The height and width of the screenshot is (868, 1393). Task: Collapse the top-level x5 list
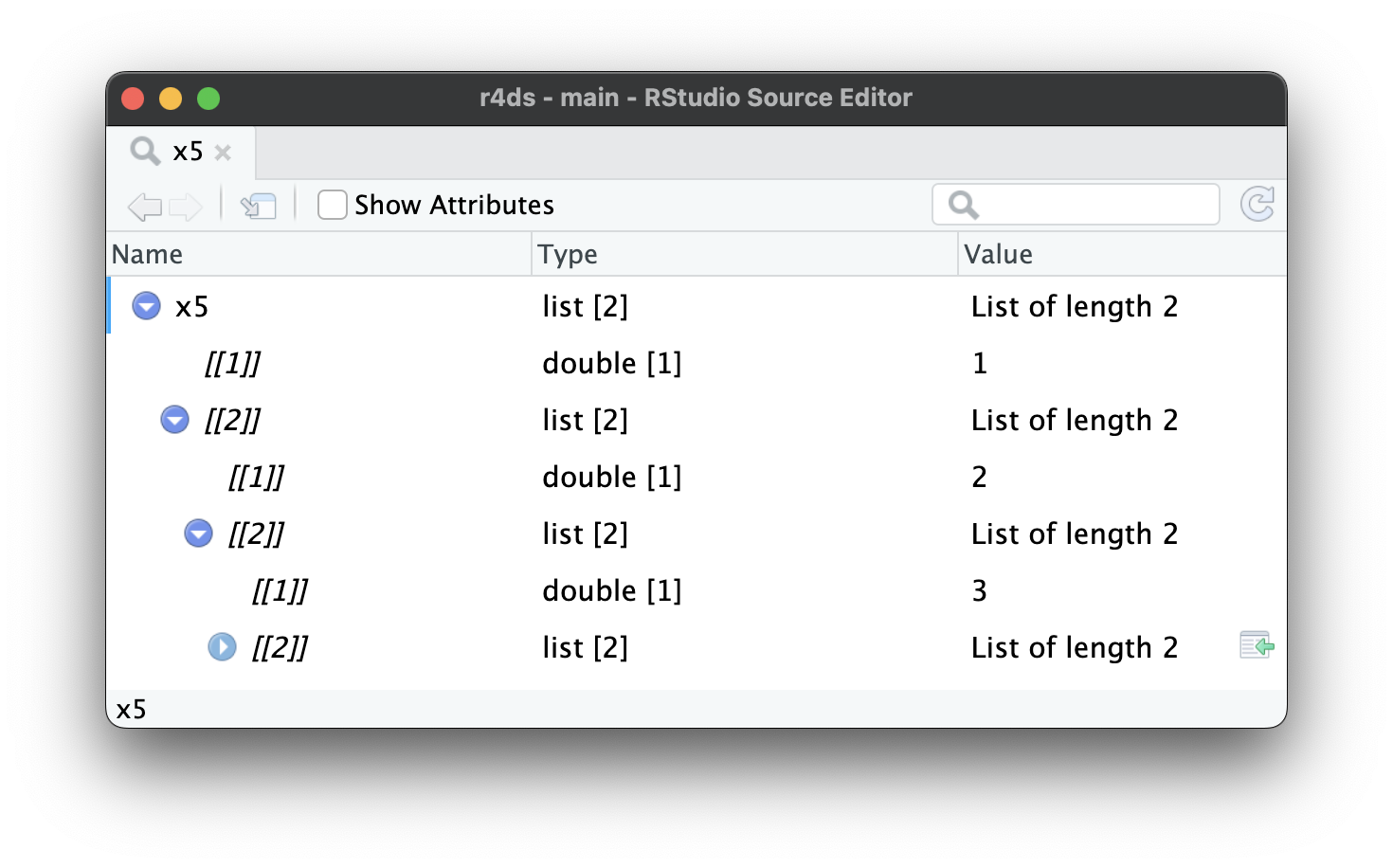click(146, 306)
